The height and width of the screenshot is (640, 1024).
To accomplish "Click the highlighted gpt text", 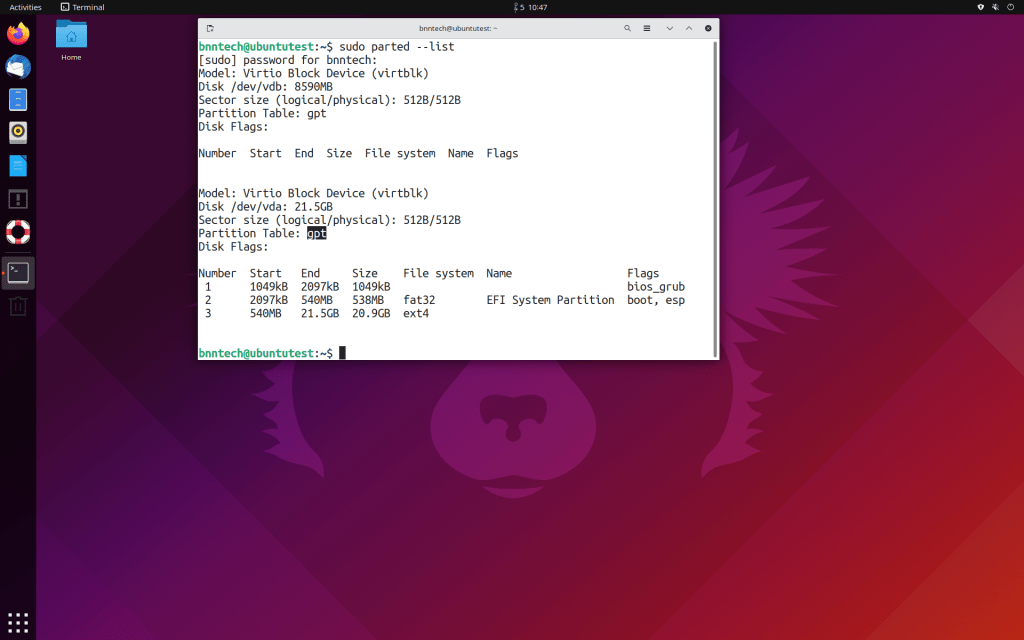I will pos(316,233).
